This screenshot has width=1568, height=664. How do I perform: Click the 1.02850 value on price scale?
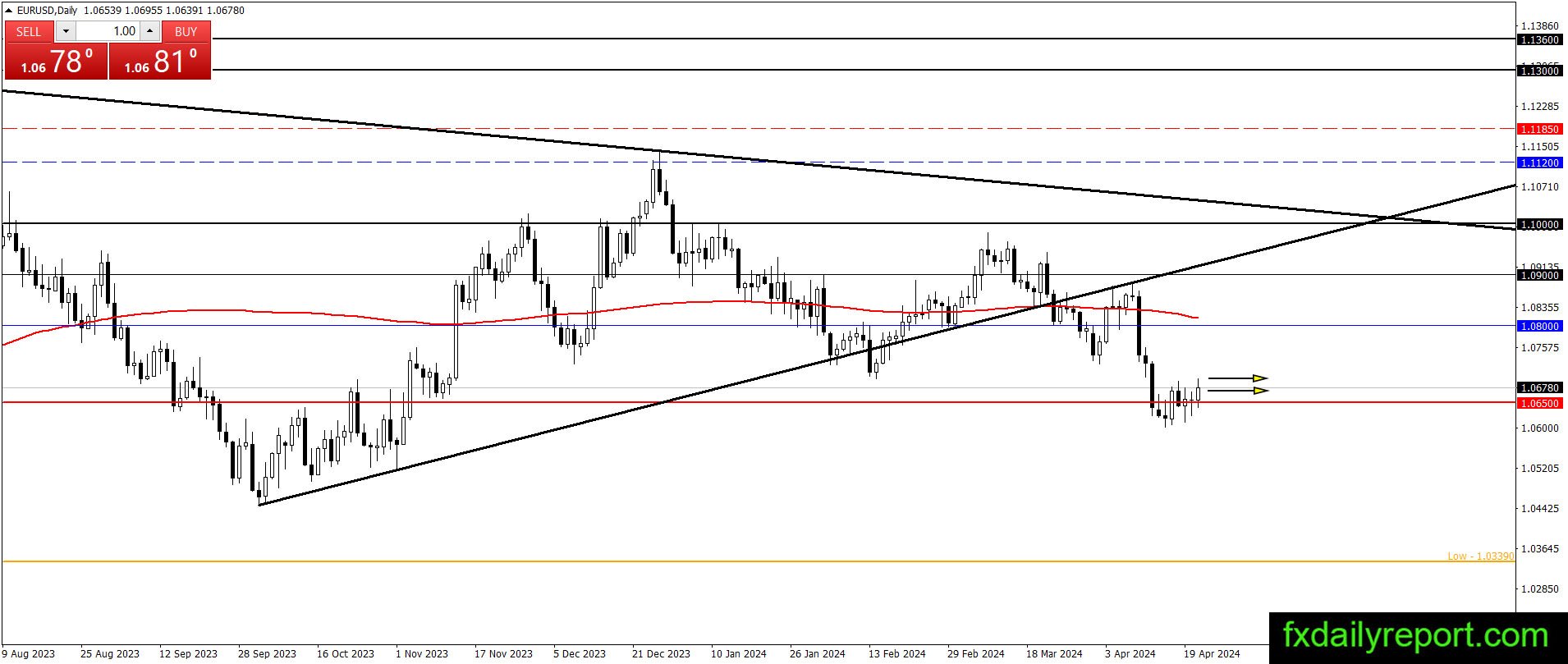tap(1539, 589)
